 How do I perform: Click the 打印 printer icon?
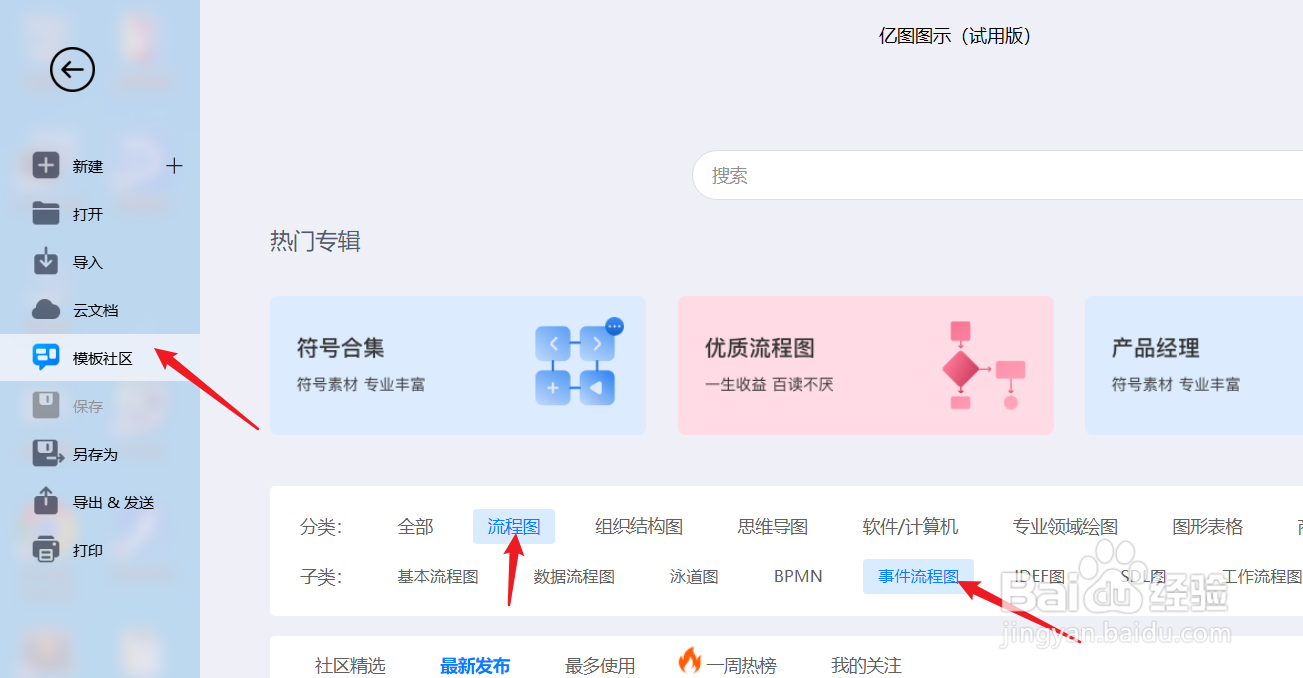(x=46, y=549)
